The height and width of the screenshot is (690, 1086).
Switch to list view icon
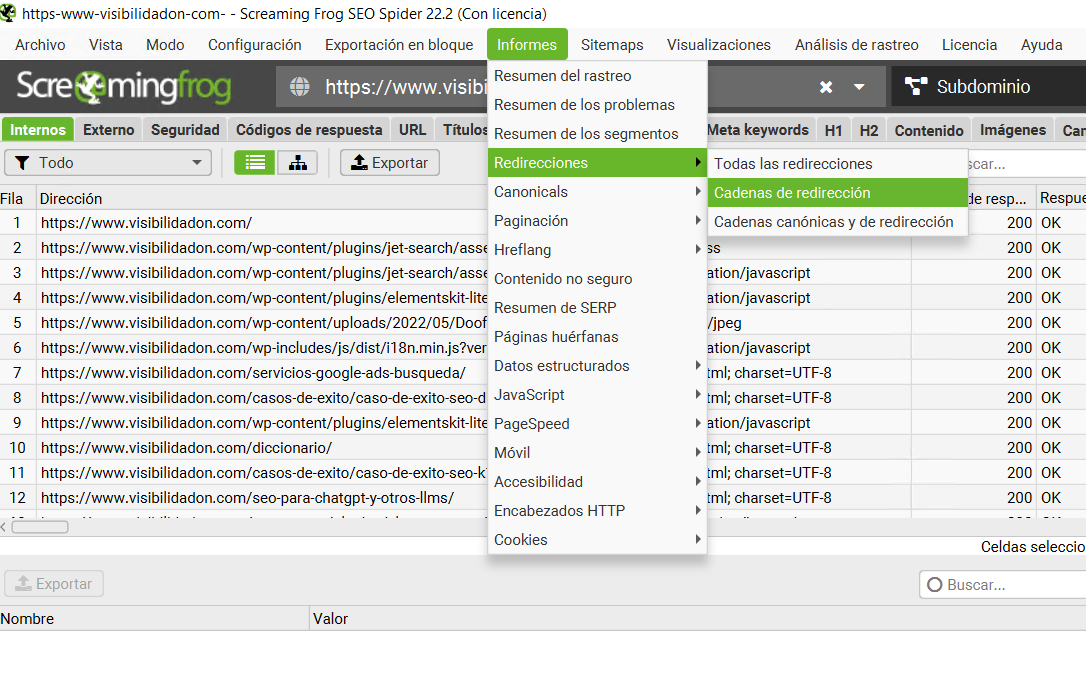255,163
